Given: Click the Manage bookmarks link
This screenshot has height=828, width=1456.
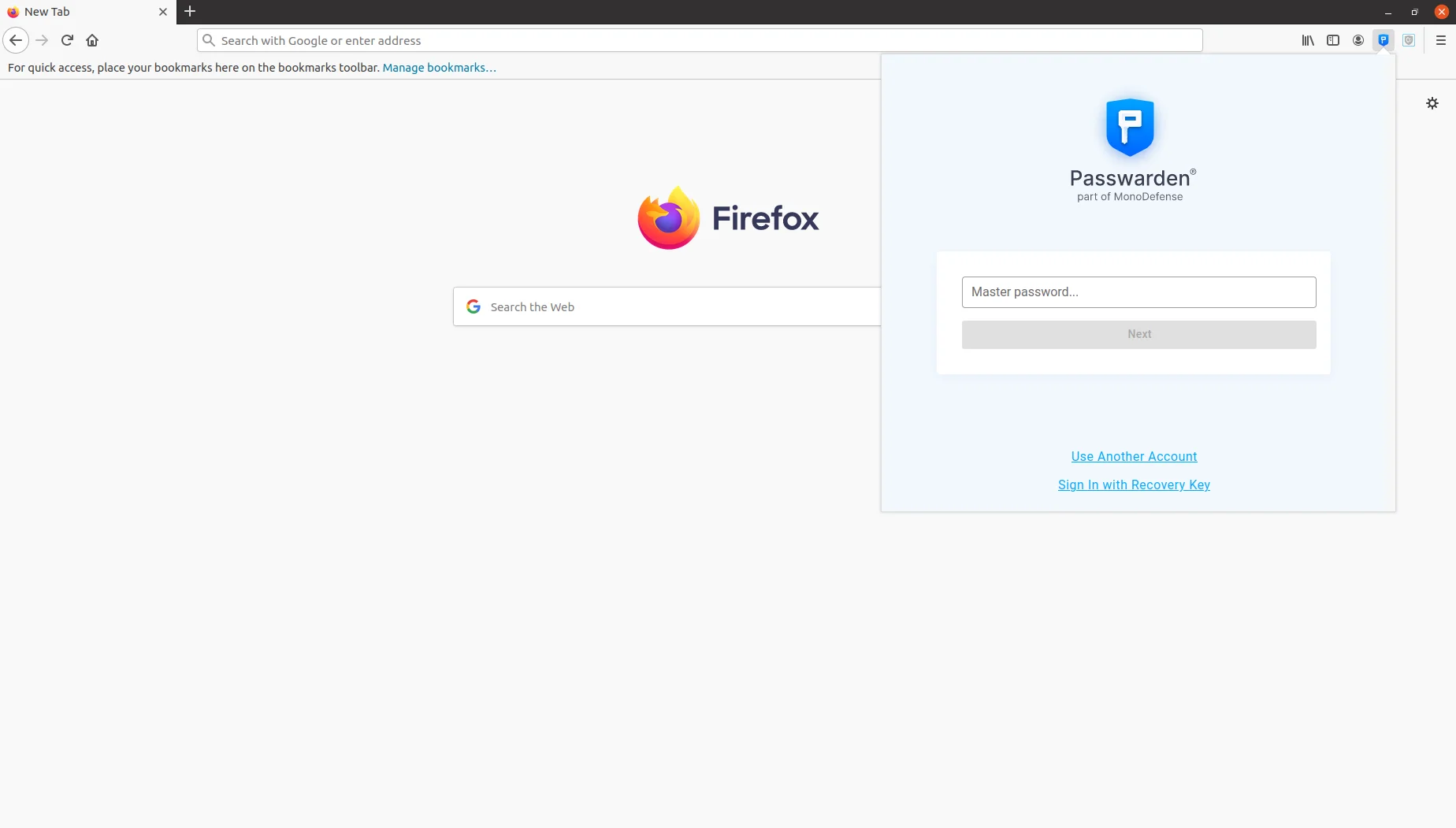Looking at the screenshot, I should pyautogui.click(x=439, y=68).
